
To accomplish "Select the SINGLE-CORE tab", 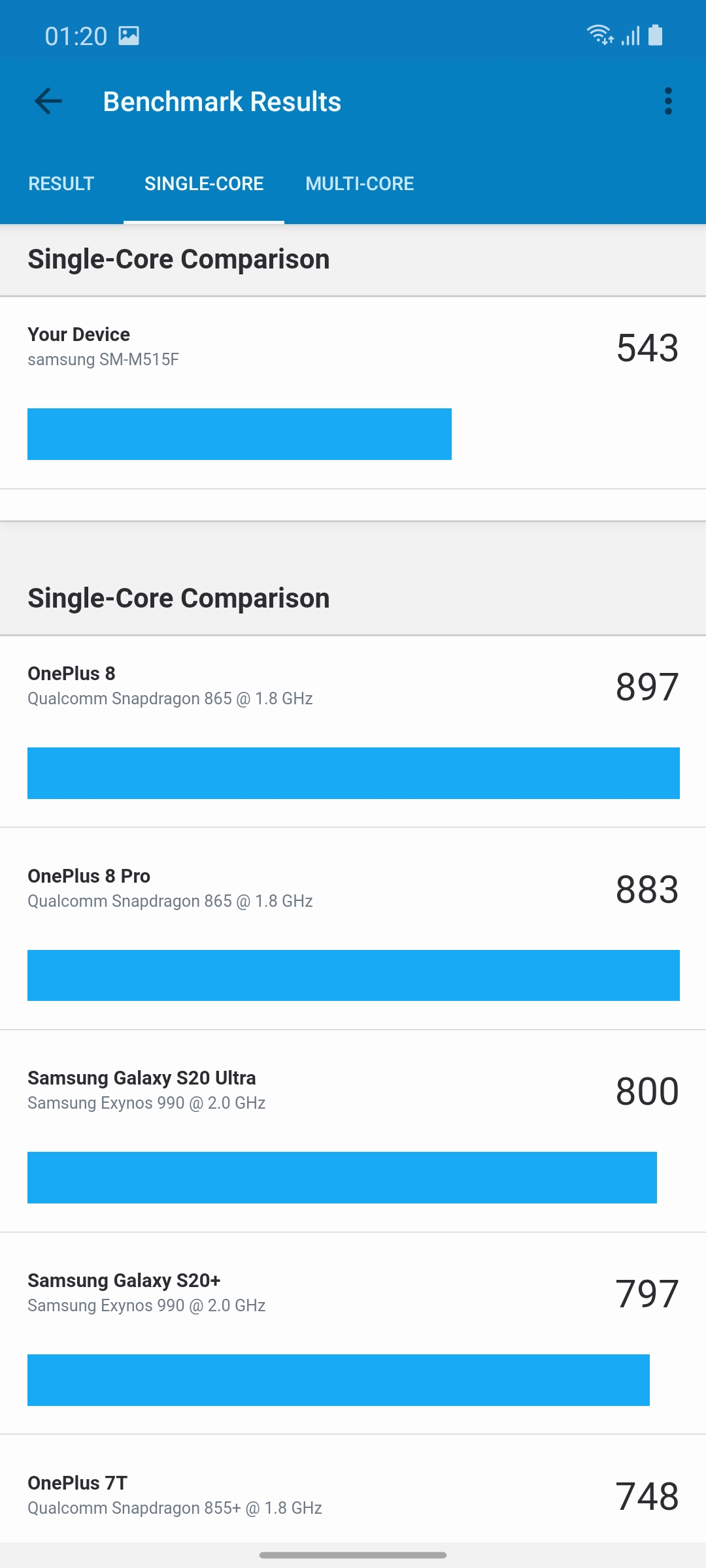I will point(204,184).
